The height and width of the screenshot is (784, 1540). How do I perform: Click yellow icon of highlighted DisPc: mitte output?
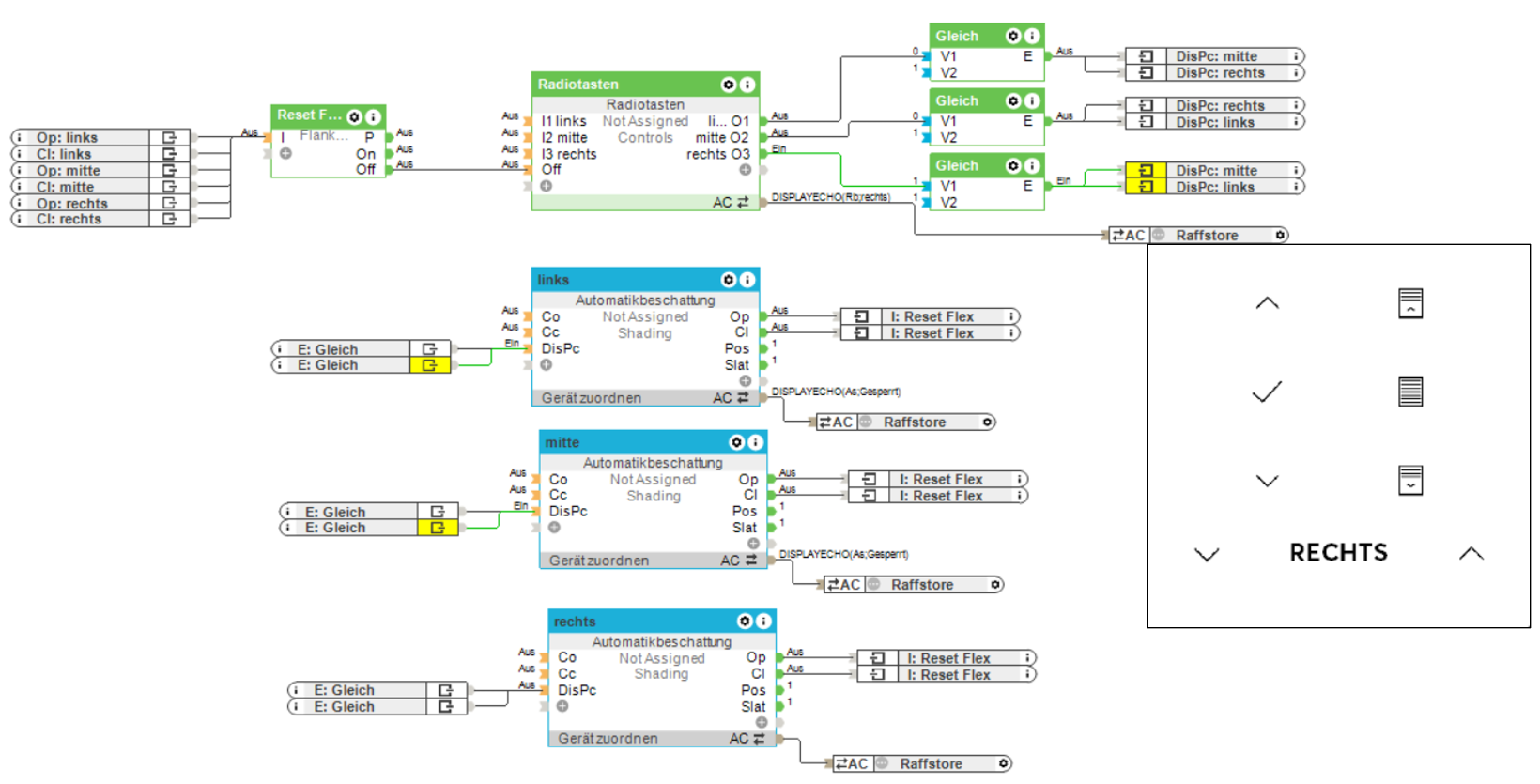1146,170
